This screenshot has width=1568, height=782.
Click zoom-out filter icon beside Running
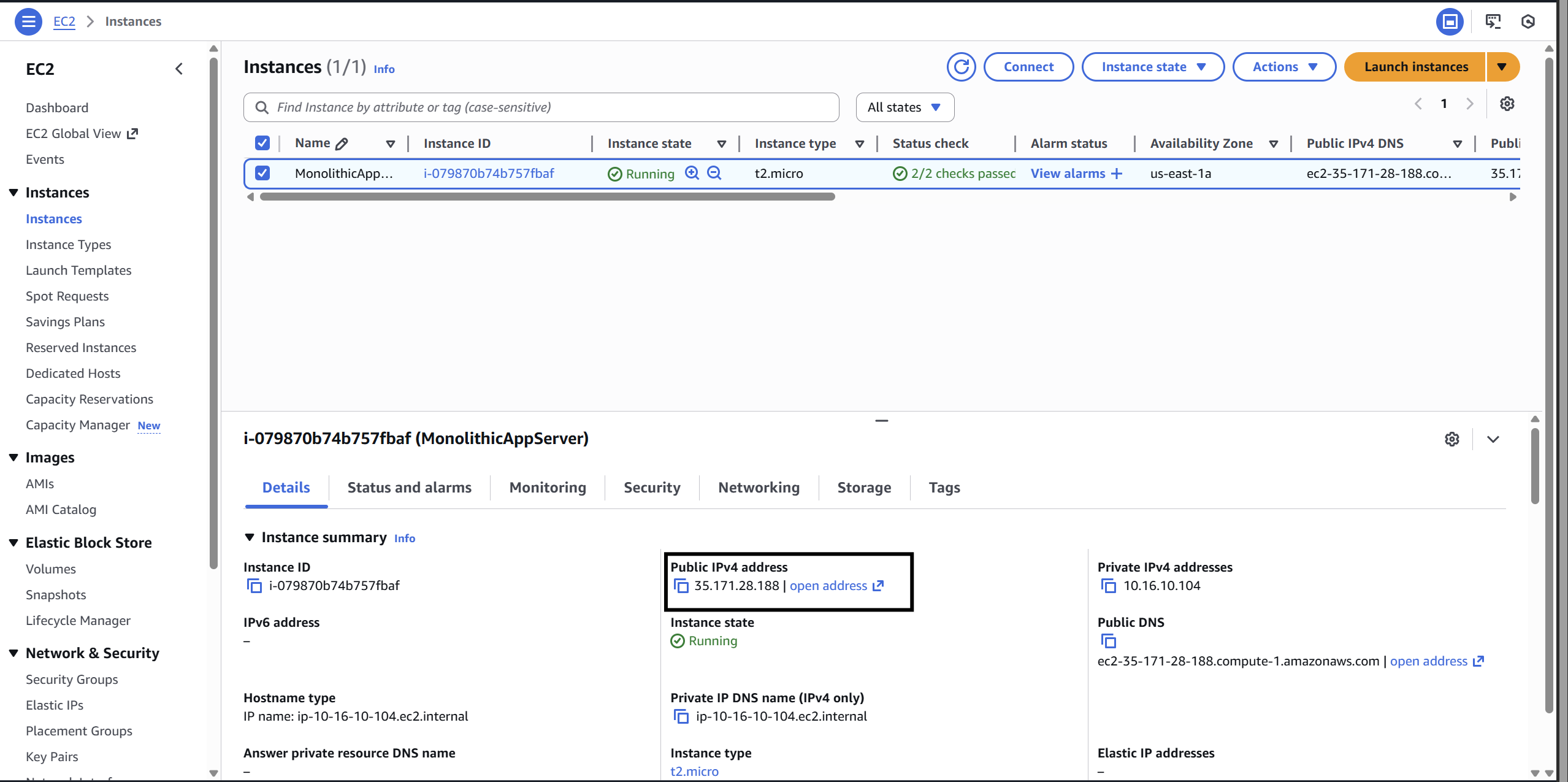pos(714,173)
